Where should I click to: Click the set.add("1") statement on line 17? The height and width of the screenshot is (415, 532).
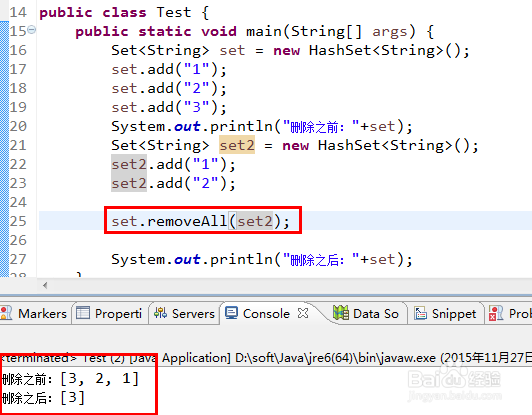click(169, 70)
